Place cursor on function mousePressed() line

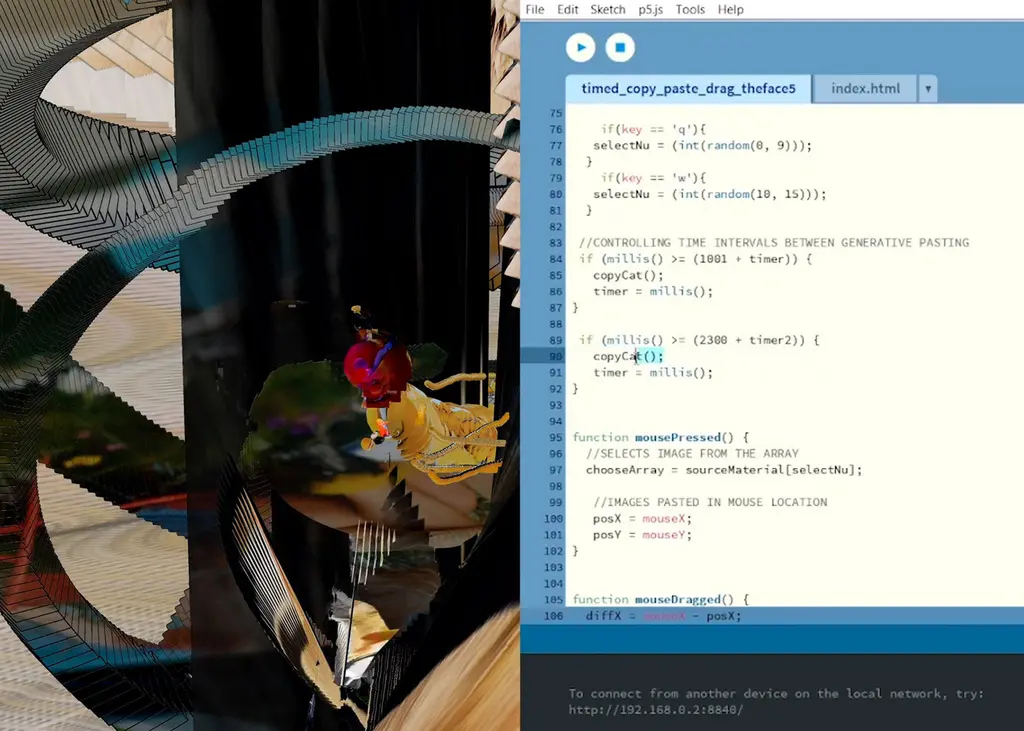[660, 437]
